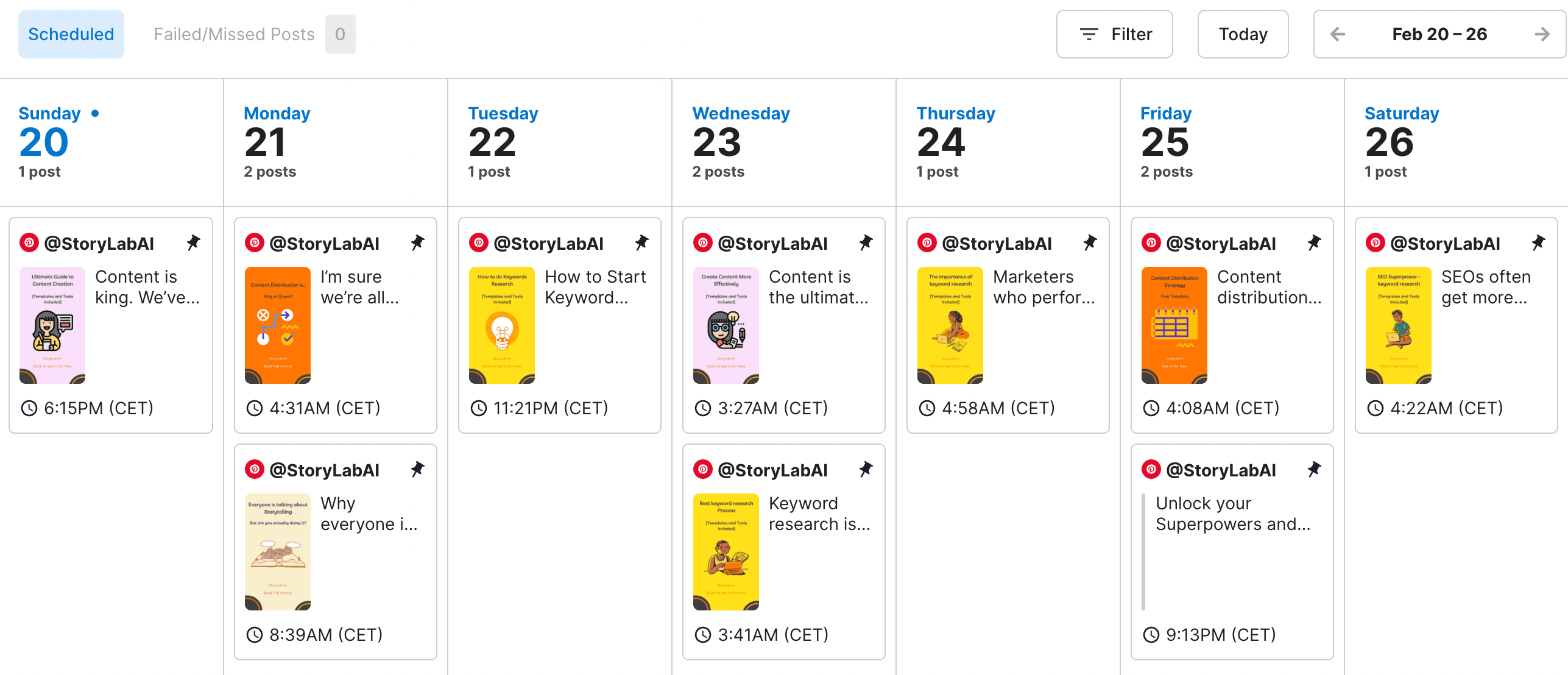Image resolution: width=1568 pixels, height=675 pixels.
Task: Open the 'Why everyone i...' post thumbnail
Action: 278,552
